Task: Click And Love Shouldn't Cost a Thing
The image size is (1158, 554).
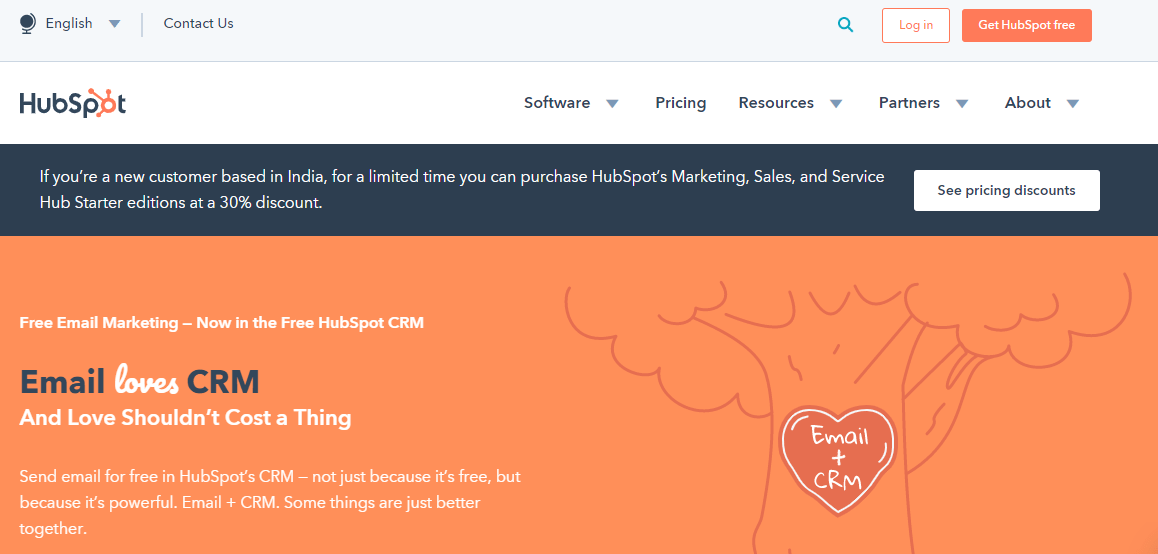Action: click(x=185, y=418)
